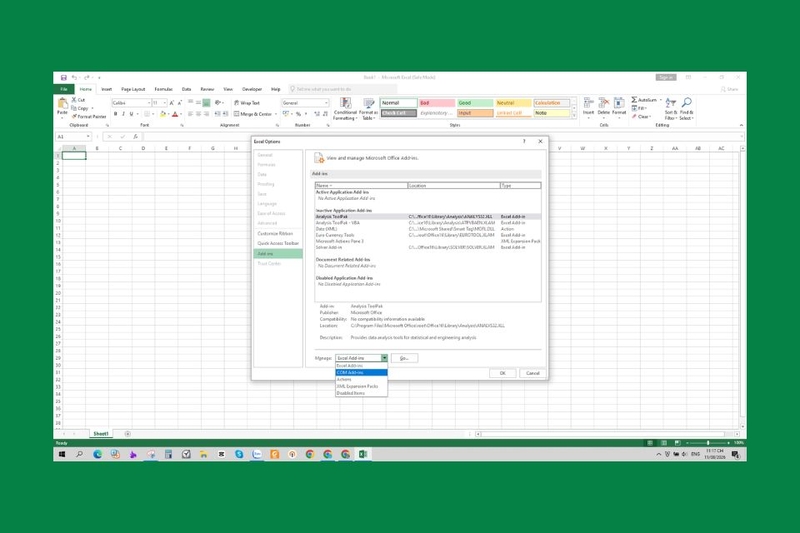The image size is (800, 533).
Task: Open Microsoft Edge from the taskbar
Action: [97, 454]
